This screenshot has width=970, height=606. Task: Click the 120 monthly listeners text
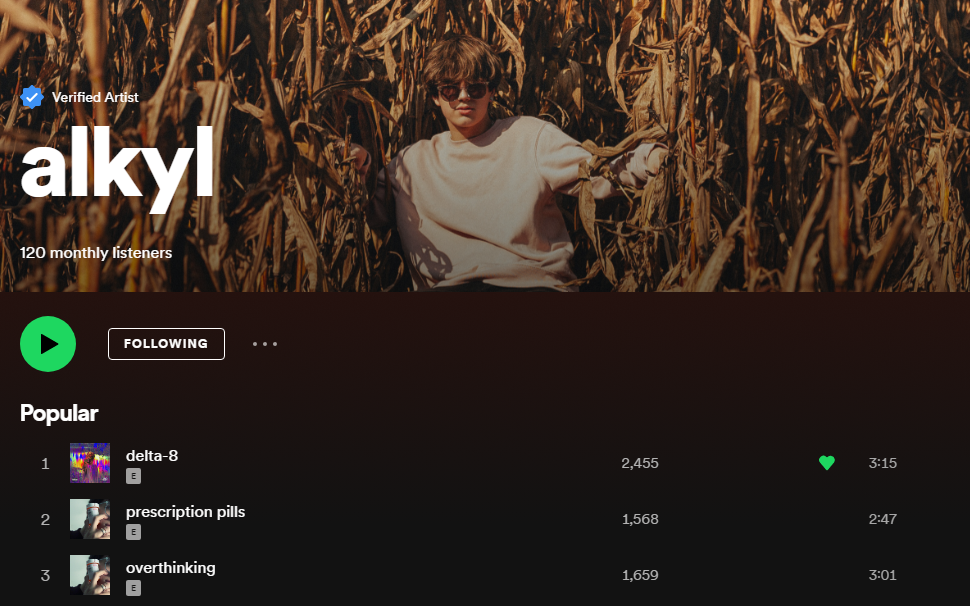coord(96,253)
